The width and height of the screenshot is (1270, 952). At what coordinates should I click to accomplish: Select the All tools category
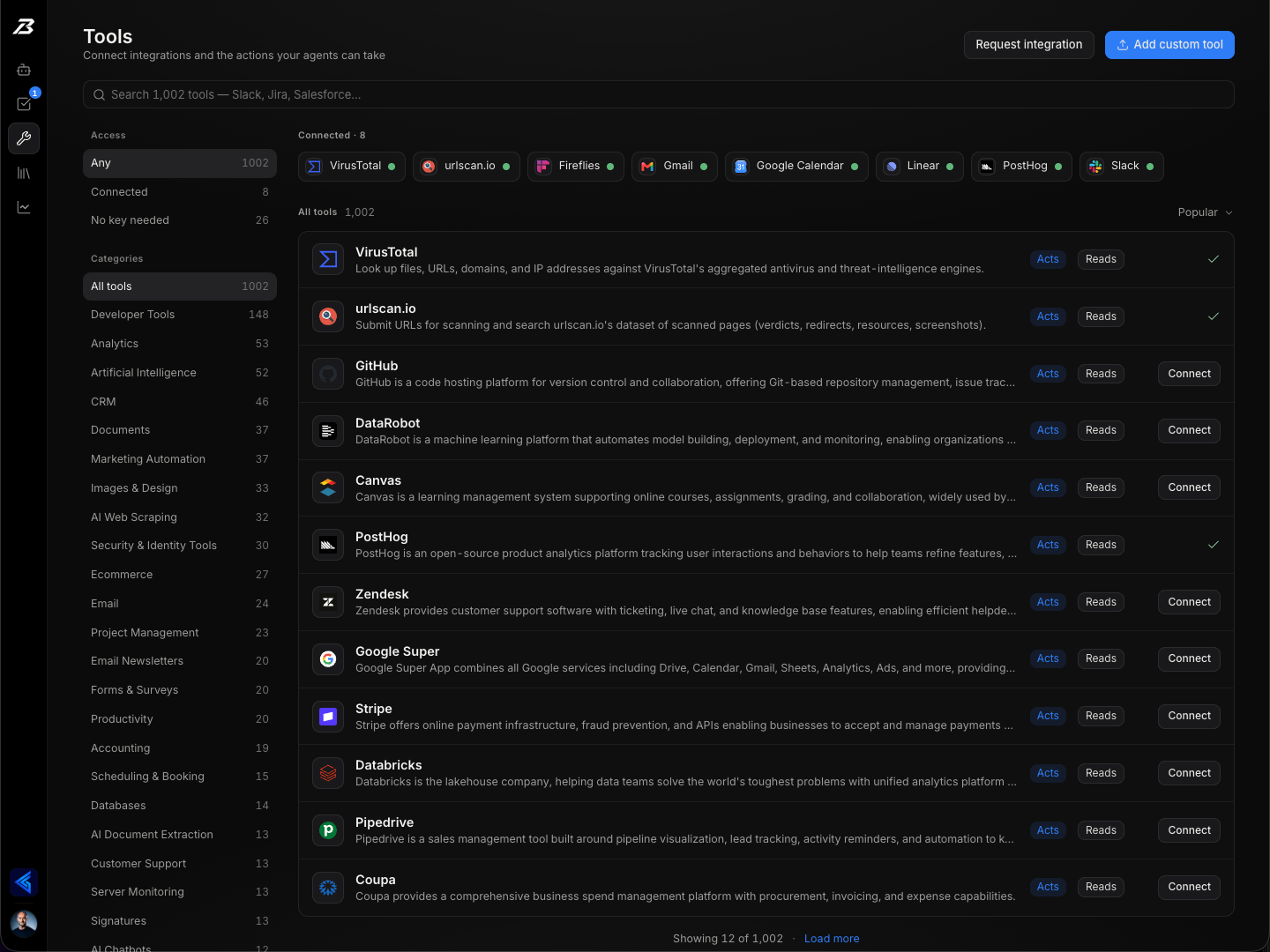tap(180, 286)
